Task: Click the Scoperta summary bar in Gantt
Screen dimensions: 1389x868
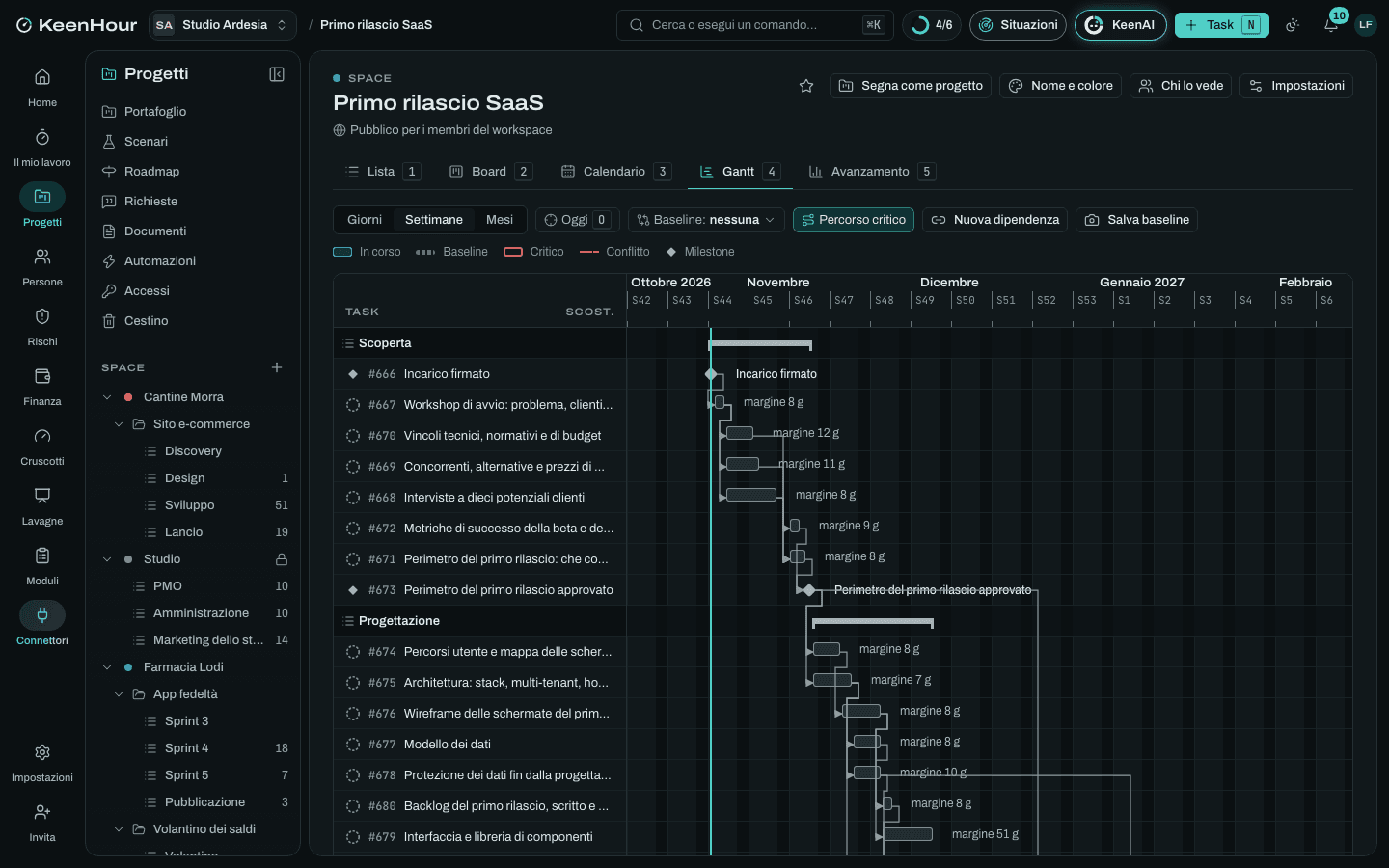Action: (760, 343)
